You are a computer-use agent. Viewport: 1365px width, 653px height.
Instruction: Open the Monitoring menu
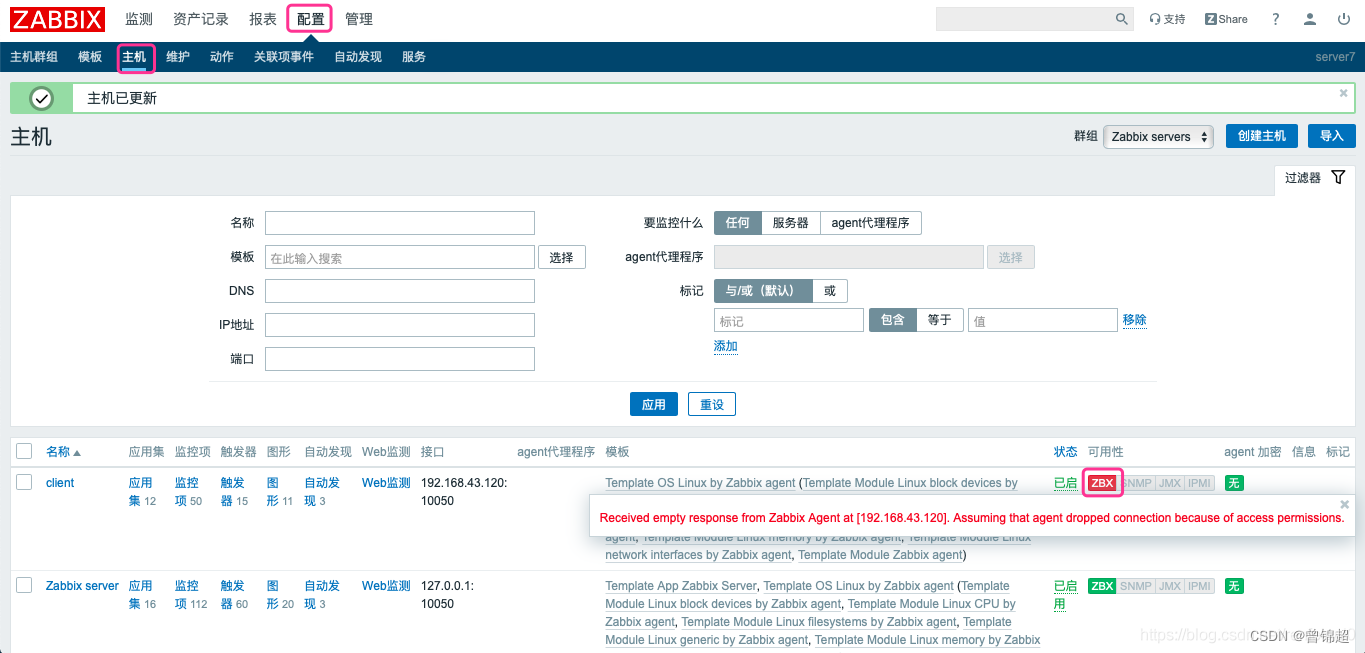pos(139,19)
